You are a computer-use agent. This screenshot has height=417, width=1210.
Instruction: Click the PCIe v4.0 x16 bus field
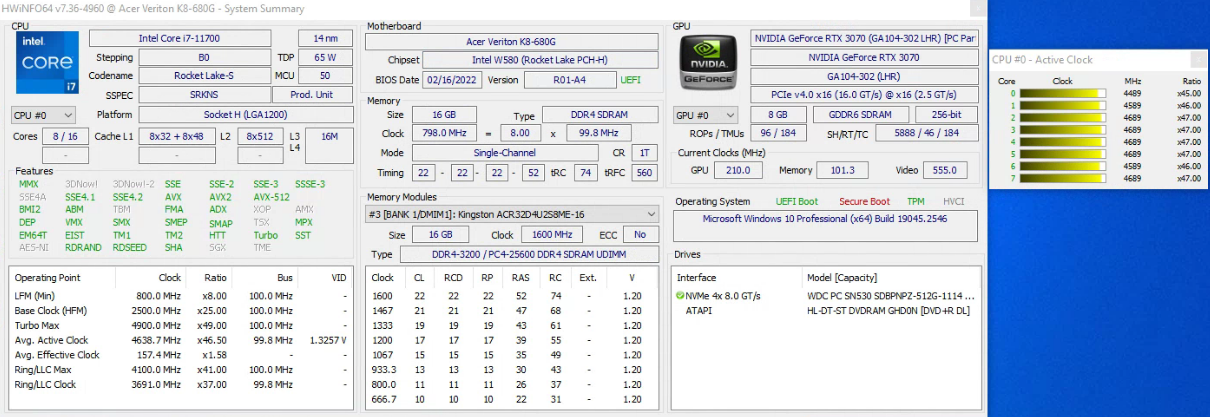864,95
